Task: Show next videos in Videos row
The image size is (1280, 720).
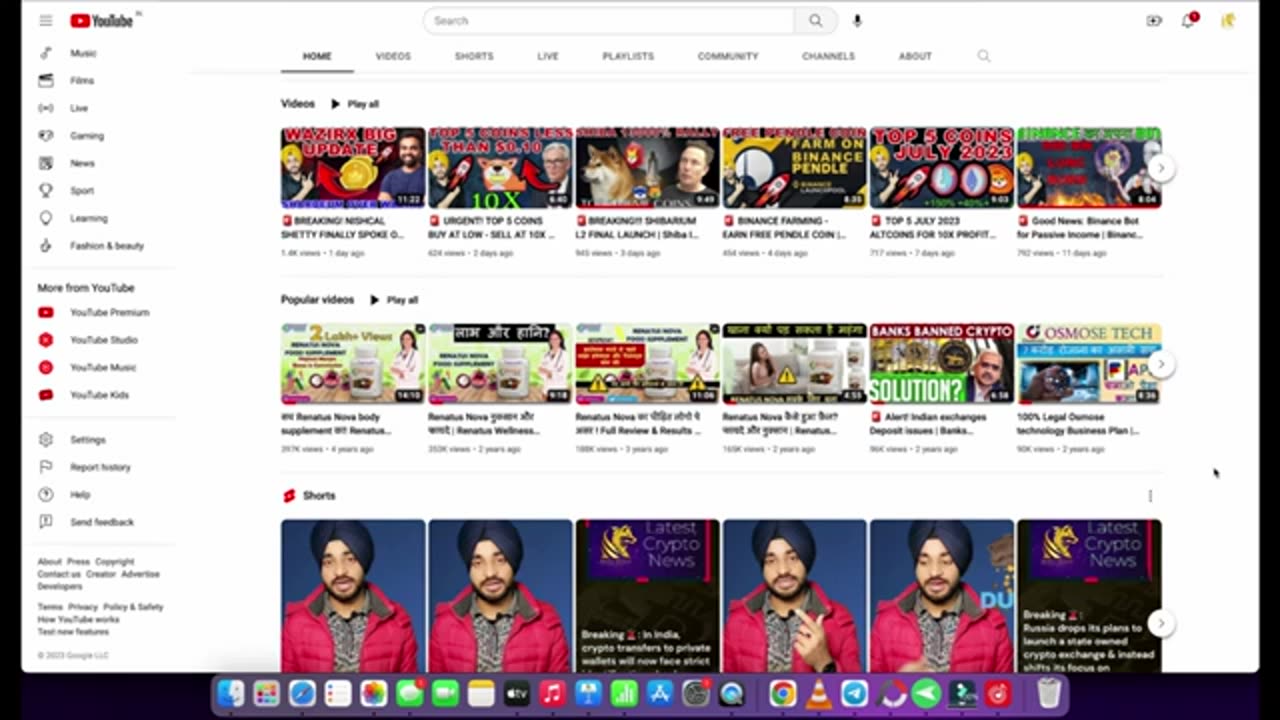Action: tap(1160, 168)
